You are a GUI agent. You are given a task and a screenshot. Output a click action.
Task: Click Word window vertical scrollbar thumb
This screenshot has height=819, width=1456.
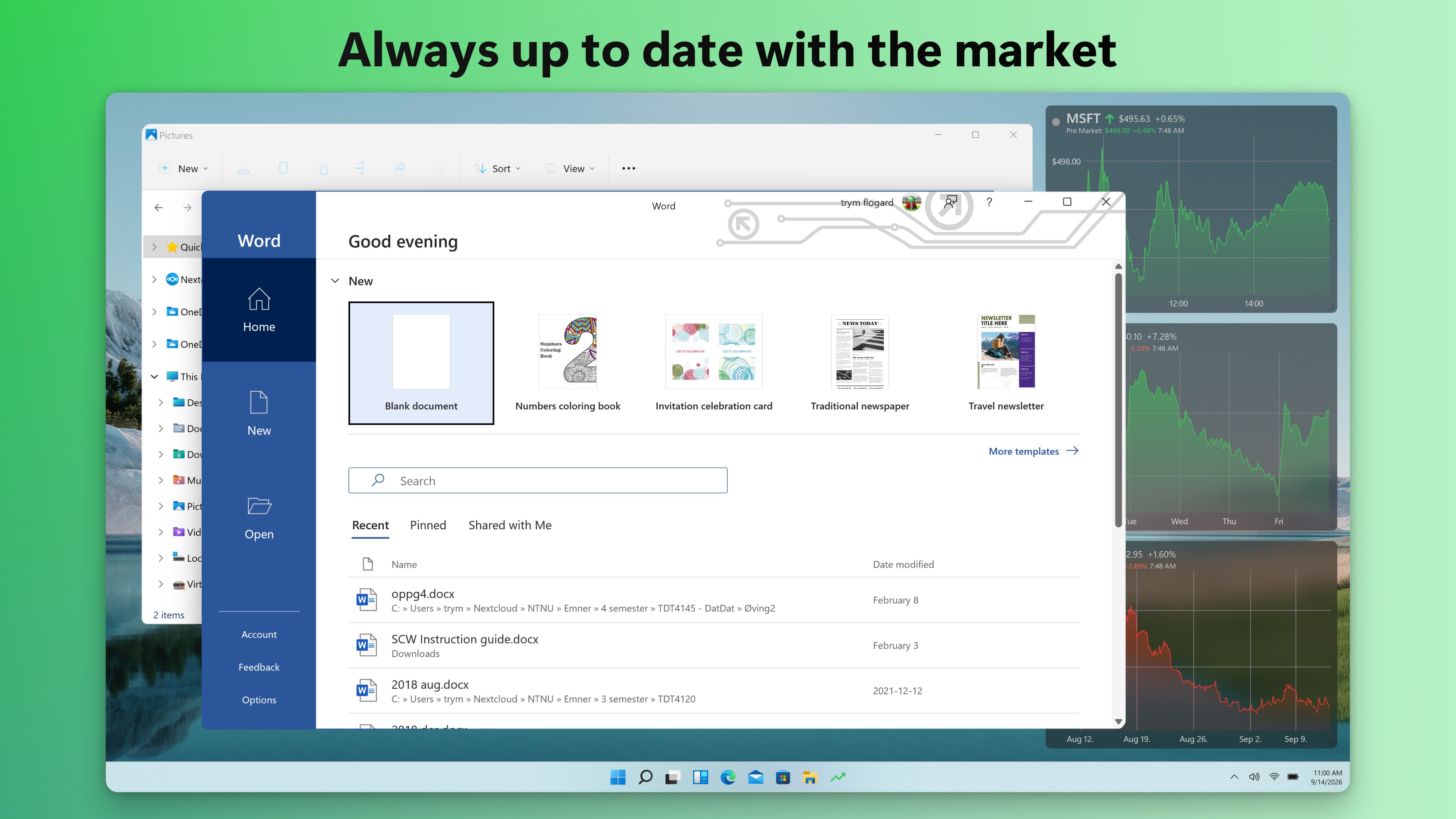1118,400
